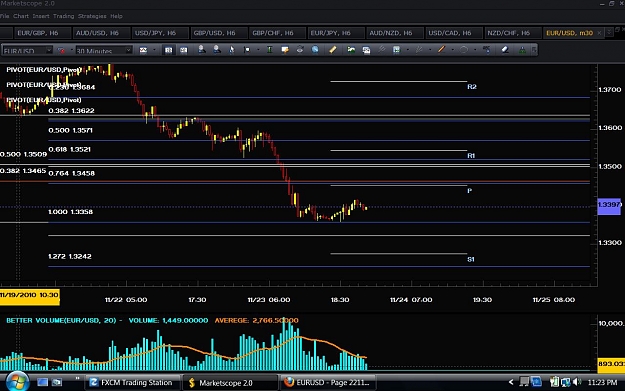The height and width of the screenshot is (391, 625).
Task: Open the EUR/USD symbol dropdown
Action: pos(49,50)
